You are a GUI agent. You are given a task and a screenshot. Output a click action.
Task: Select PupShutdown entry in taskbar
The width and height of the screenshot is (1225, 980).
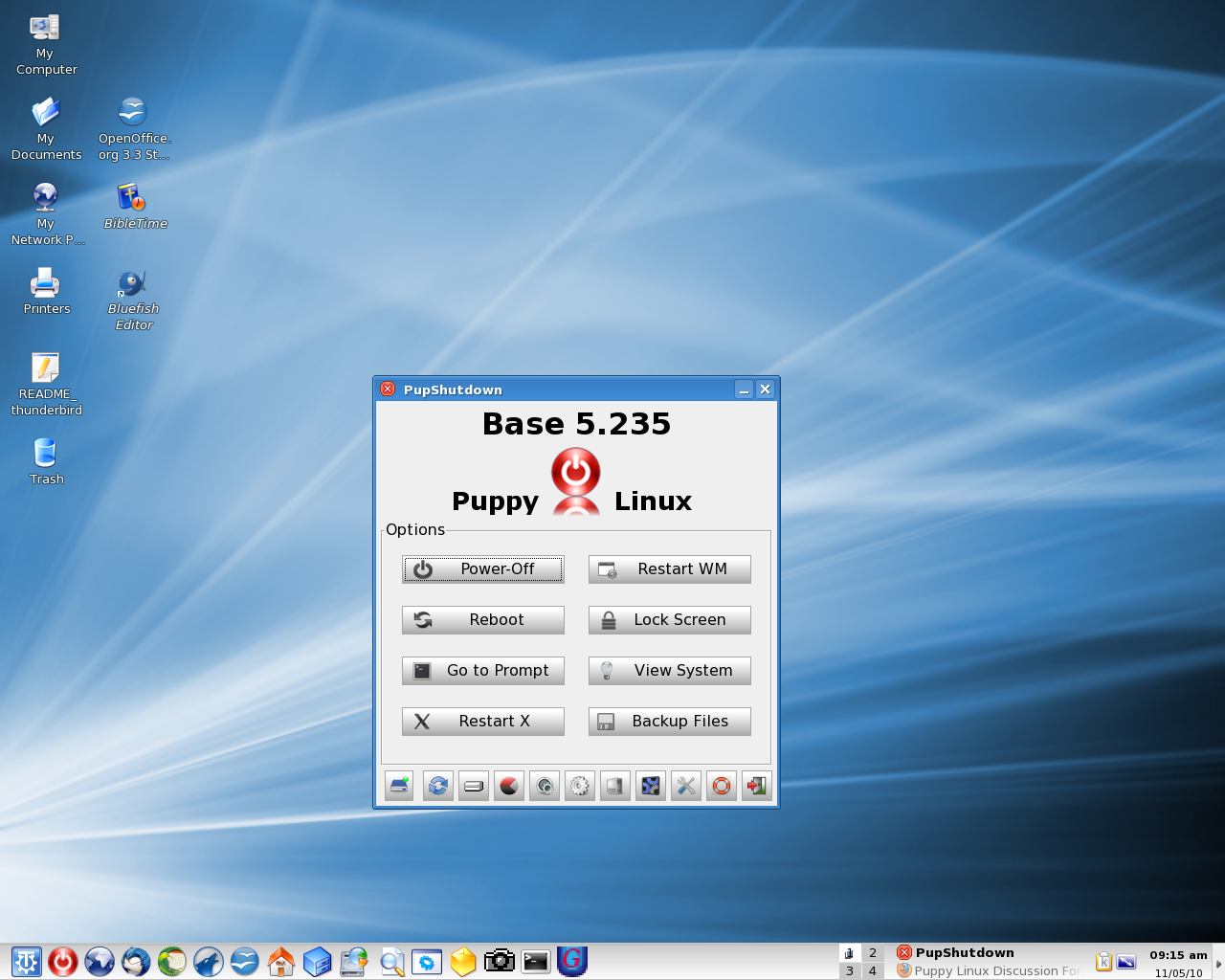(991, 952)
